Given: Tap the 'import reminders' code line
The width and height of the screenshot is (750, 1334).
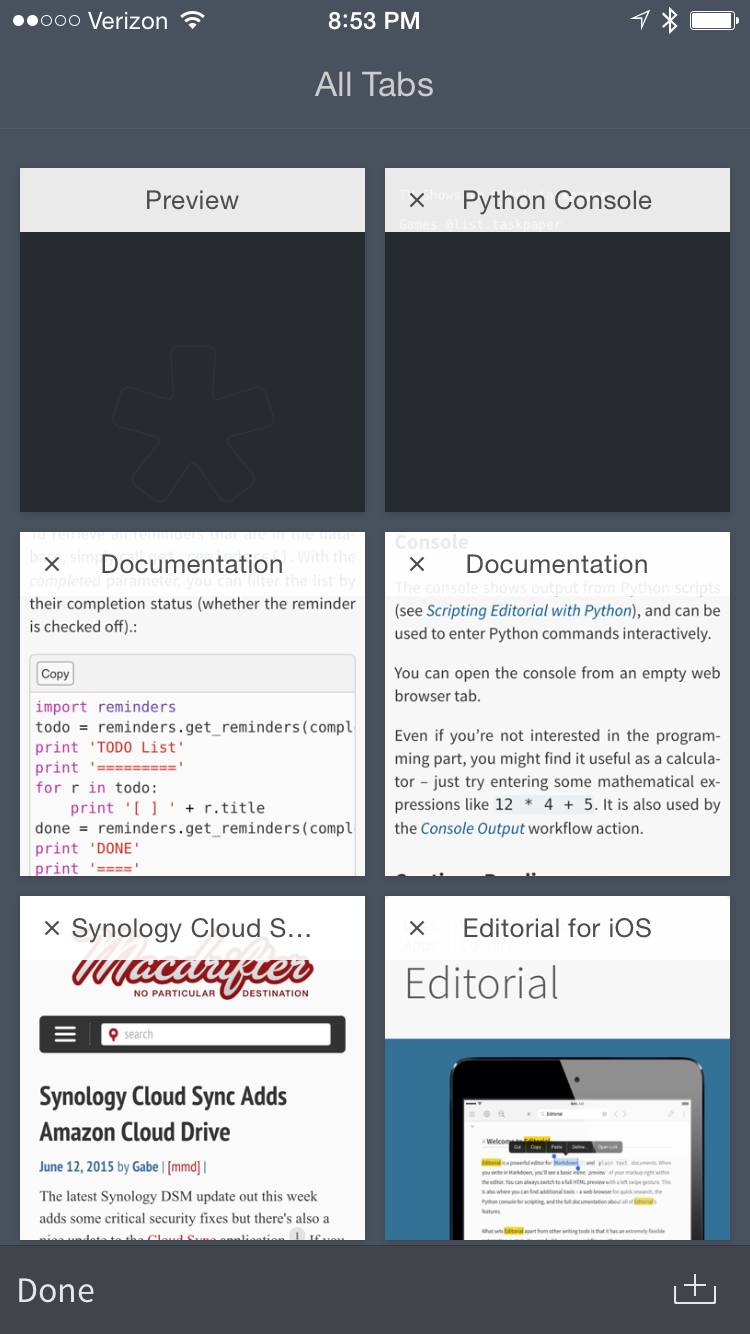Looking at the screenshot, I should coord(106,707).
